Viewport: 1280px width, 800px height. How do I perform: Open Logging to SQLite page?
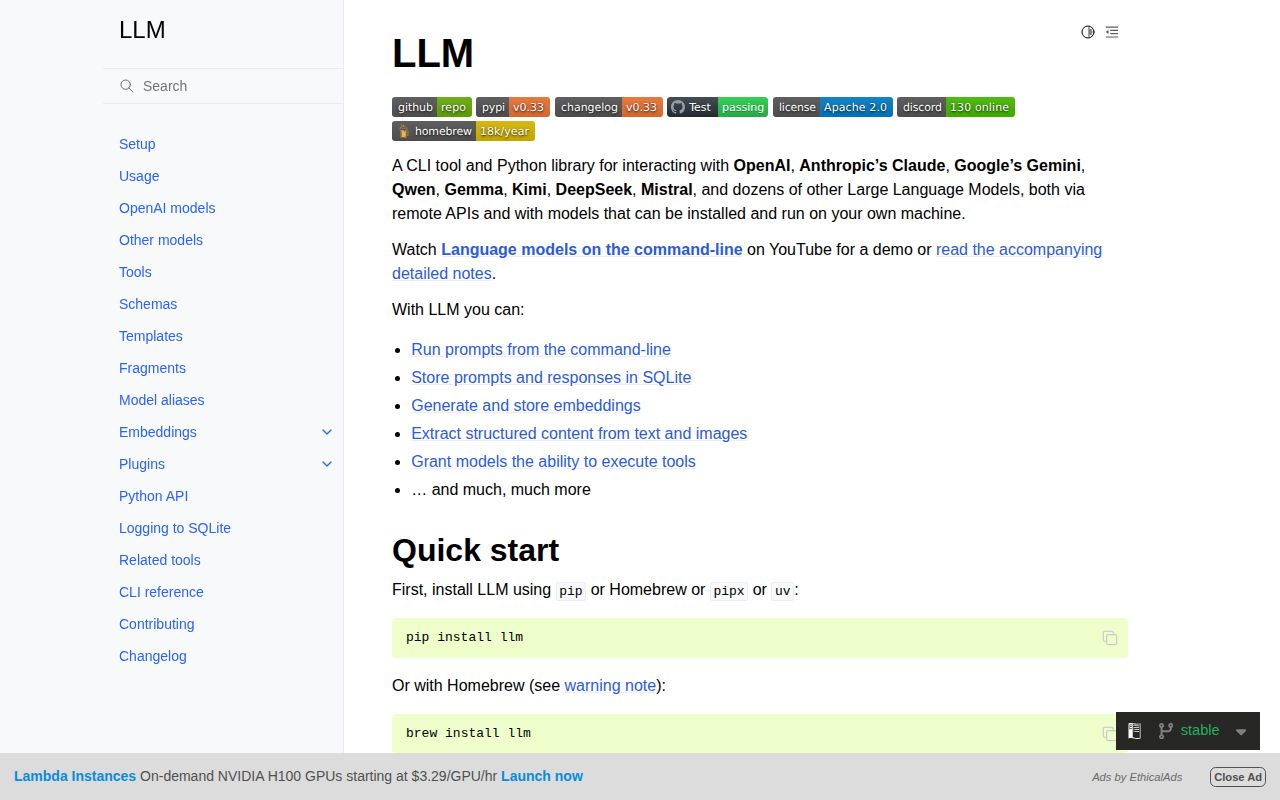[175, 528]
